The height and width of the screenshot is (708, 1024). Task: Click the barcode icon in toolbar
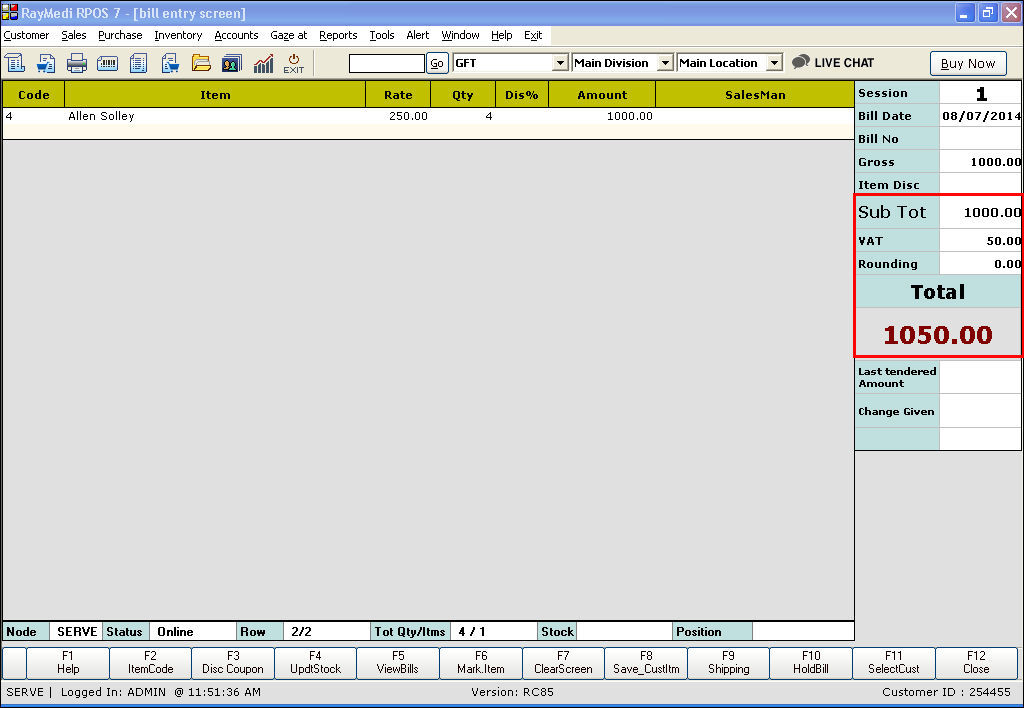pos(107,63)
